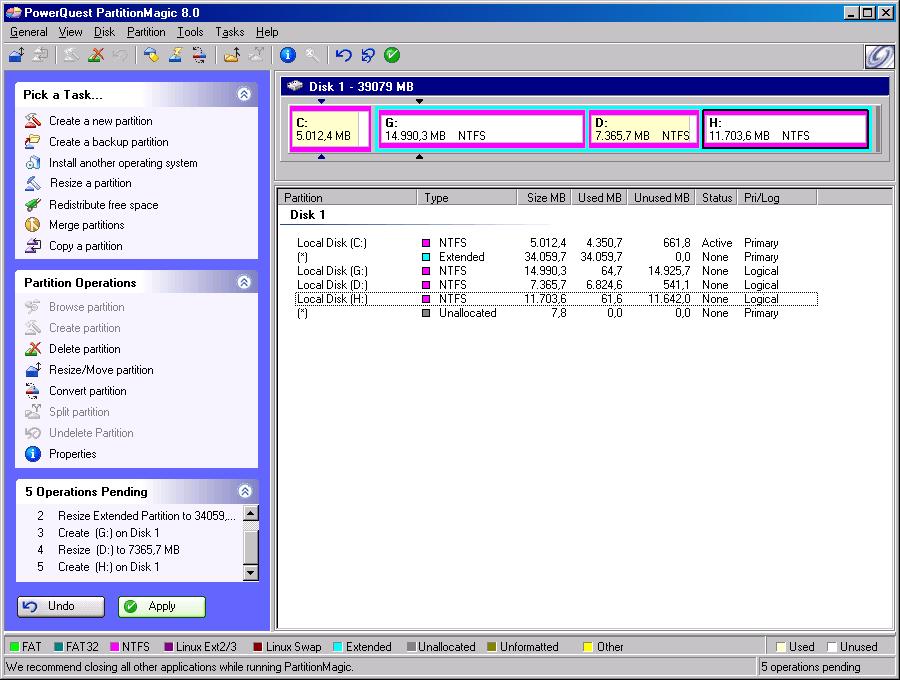Select the Local Disk (C:) row

(x=556, y=243)
